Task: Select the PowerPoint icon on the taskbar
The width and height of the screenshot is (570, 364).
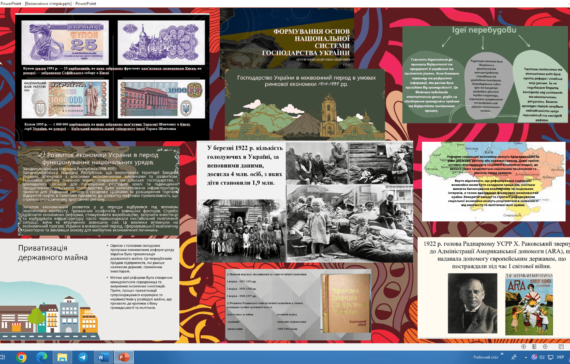Action: (x=124, y=357)
